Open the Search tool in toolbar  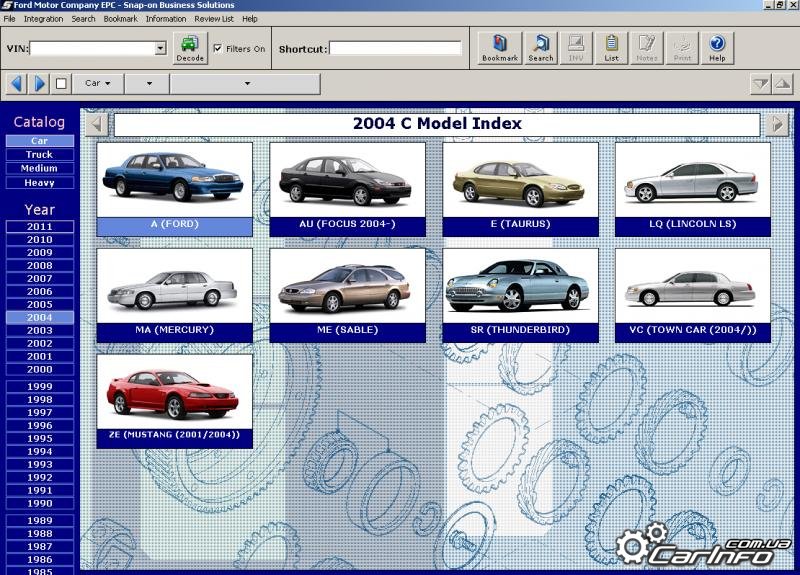point(541,48)
